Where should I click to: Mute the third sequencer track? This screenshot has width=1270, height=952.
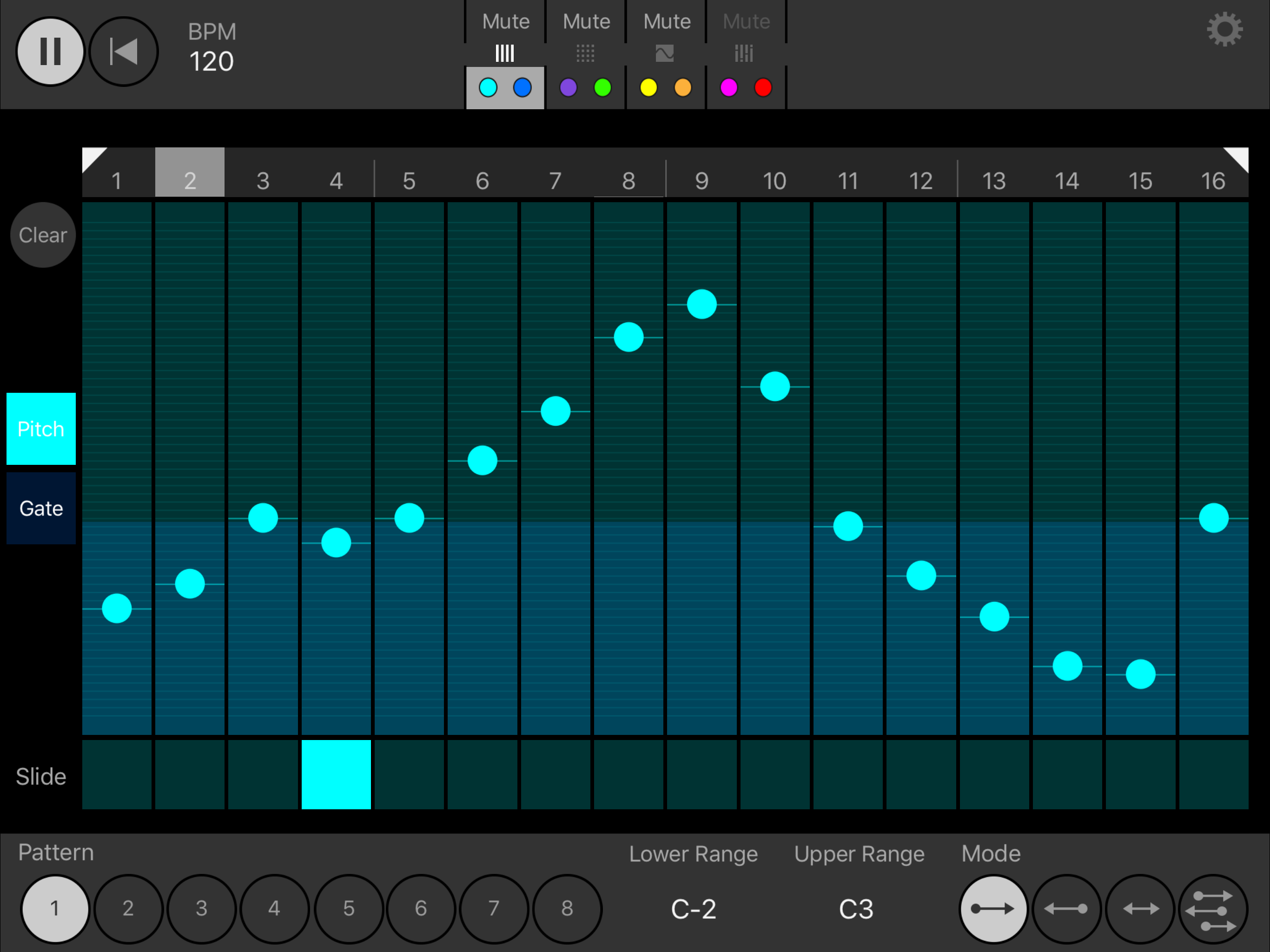click(x=667, y=21)
